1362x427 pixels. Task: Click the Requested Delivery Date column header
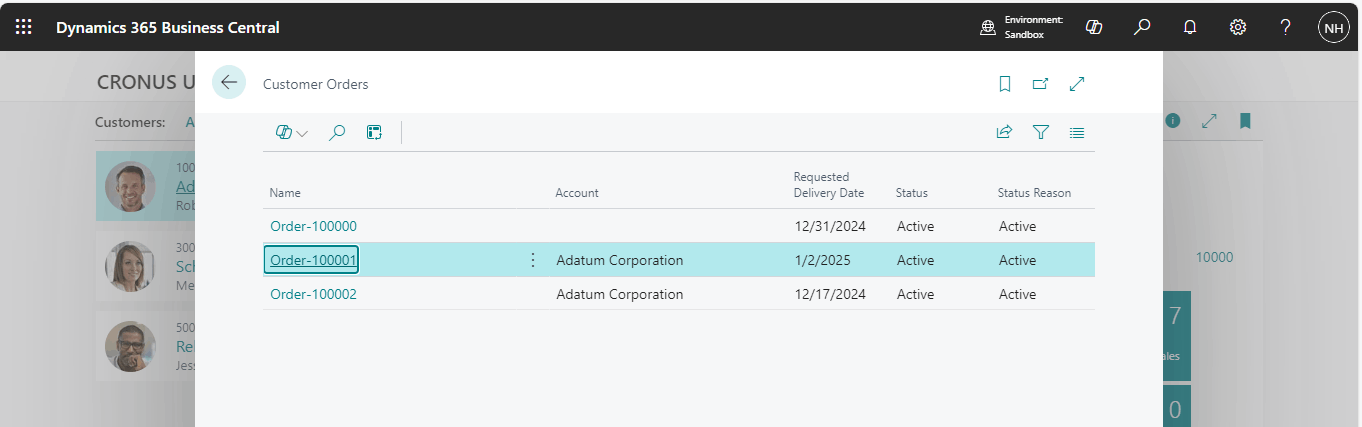tap(828, 185)
